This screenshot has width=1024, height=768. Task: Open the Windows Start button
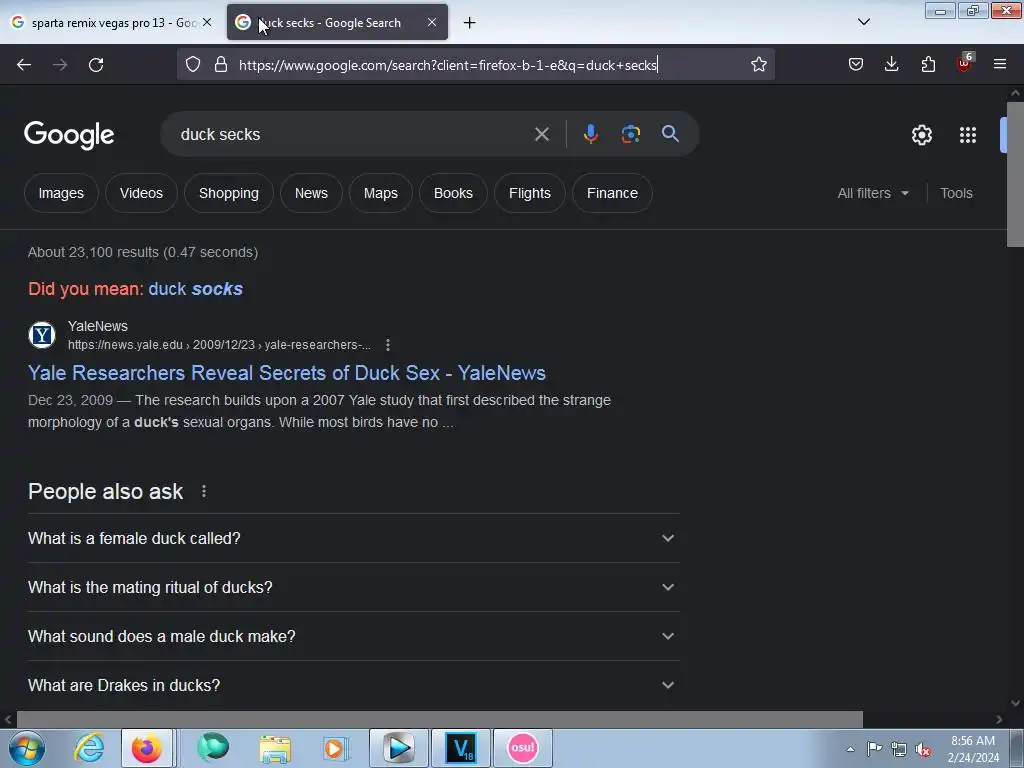(x=27, y=748)
